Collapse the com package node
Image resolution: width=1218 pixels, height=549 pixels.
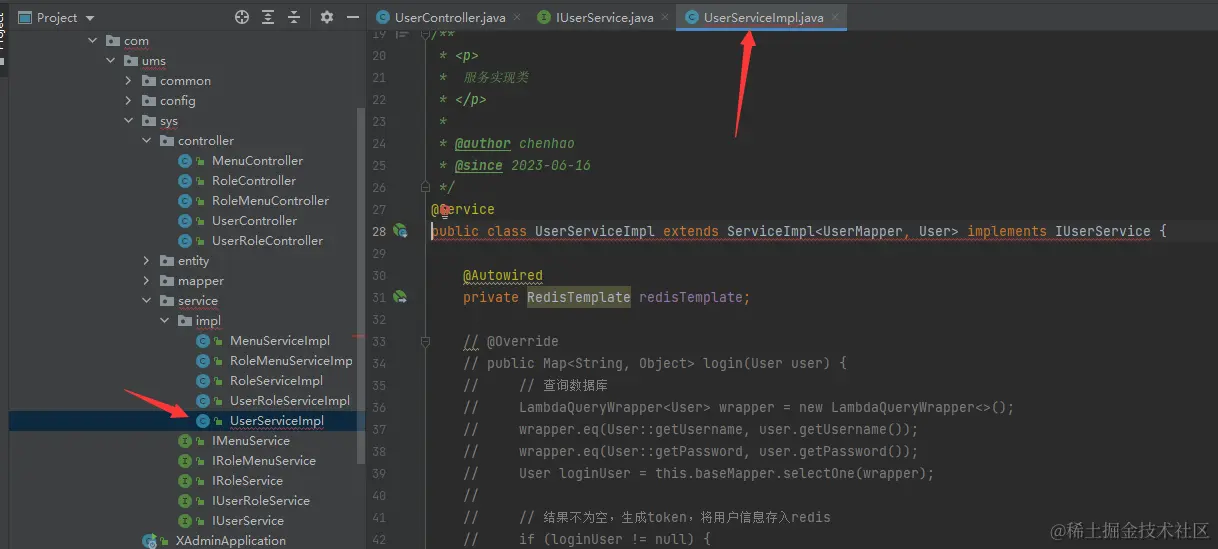(92, 41)
